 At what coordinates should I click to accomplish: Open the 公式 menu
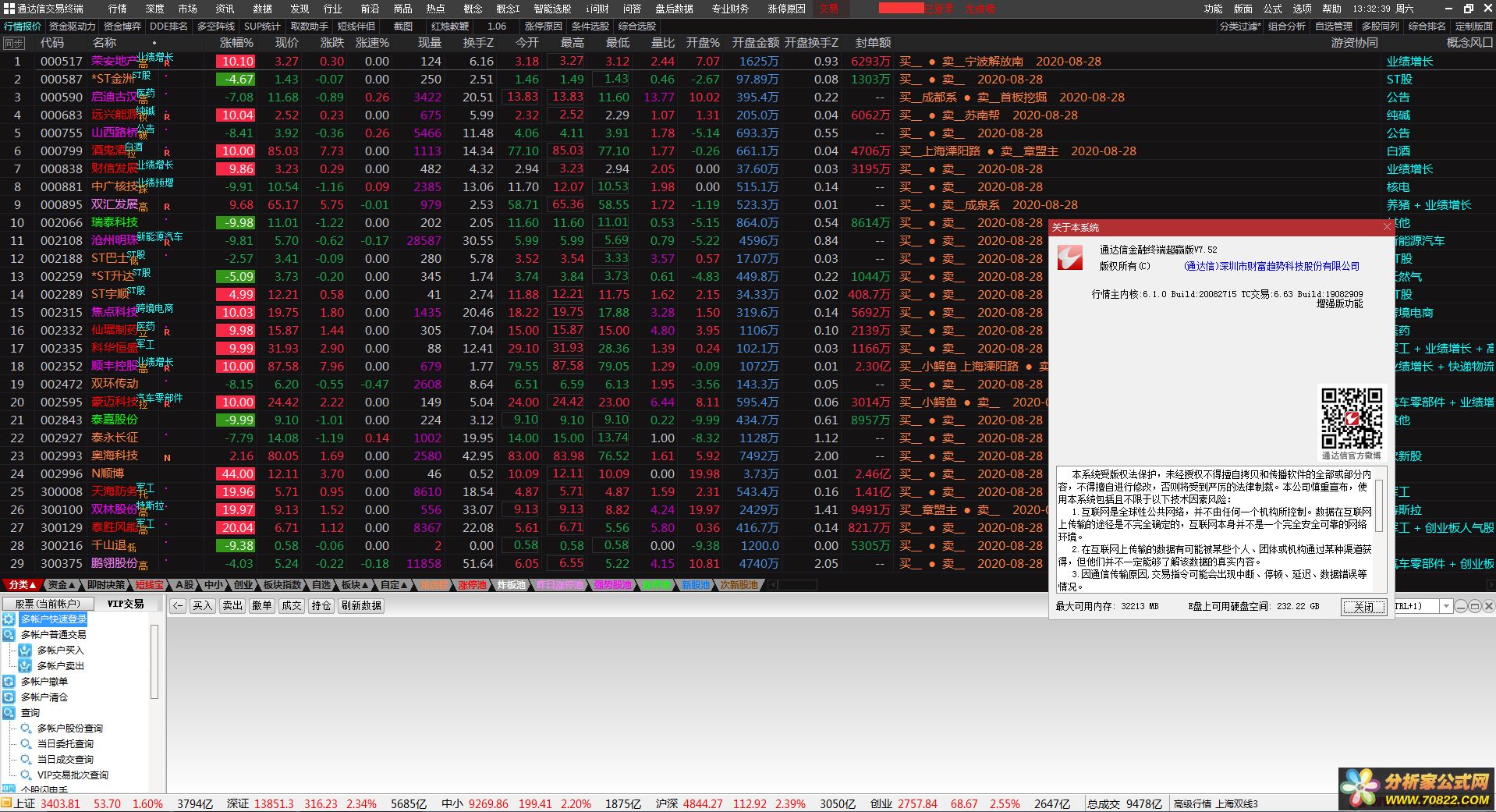click(1272, 9)
